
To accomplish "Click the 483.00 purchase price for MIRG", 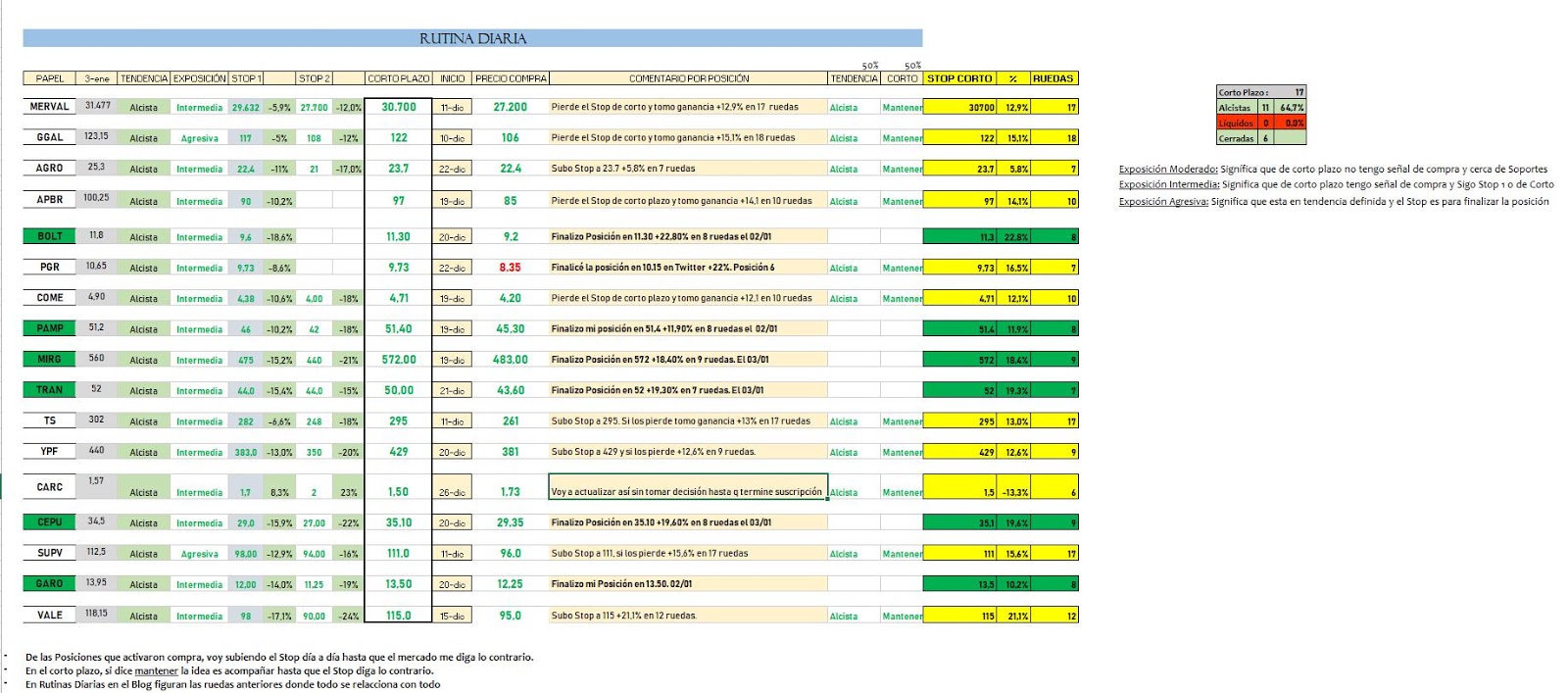I will tap(510, 360).
